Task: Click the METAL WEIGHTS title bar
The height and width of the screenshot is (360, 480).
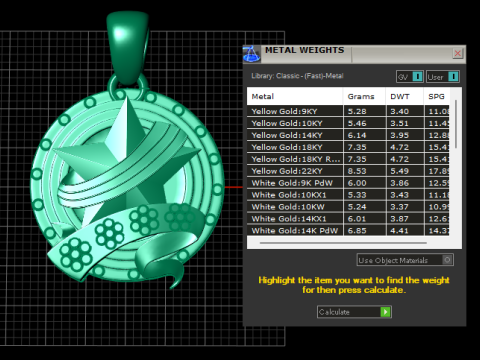Action: pyautogui.click(x=355, y=53)
